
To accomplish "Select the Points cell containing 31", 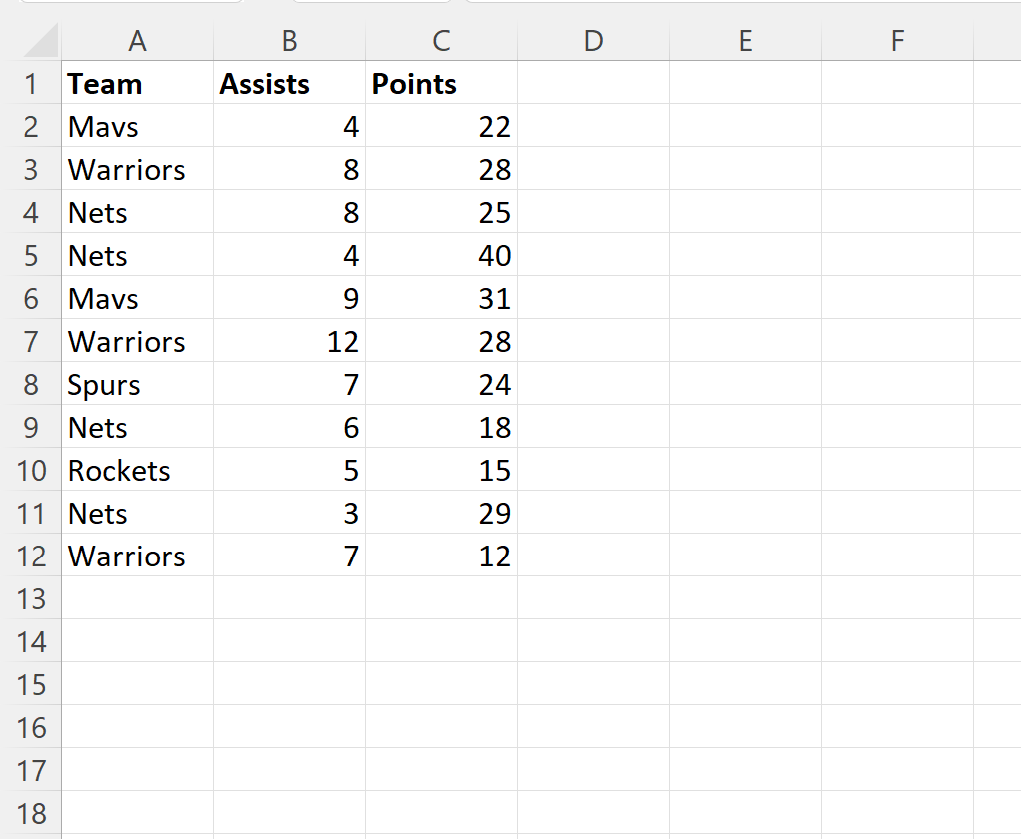I will click(441, 299).
